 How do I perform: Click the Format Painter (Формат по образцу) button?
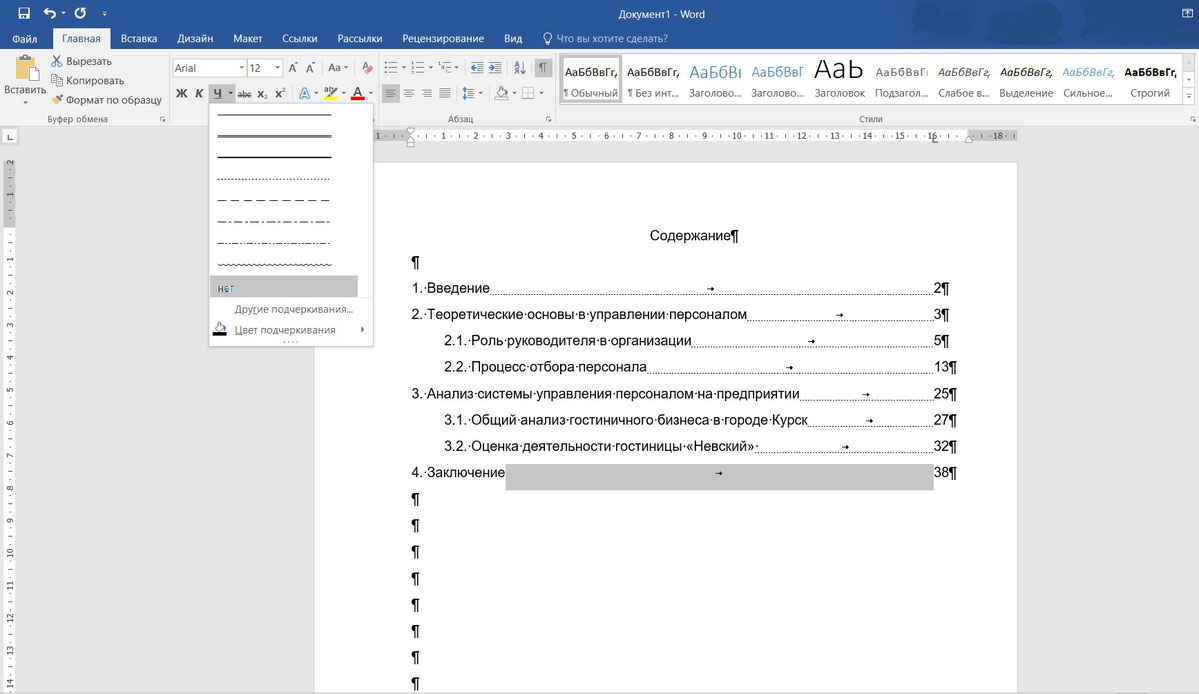106,99
